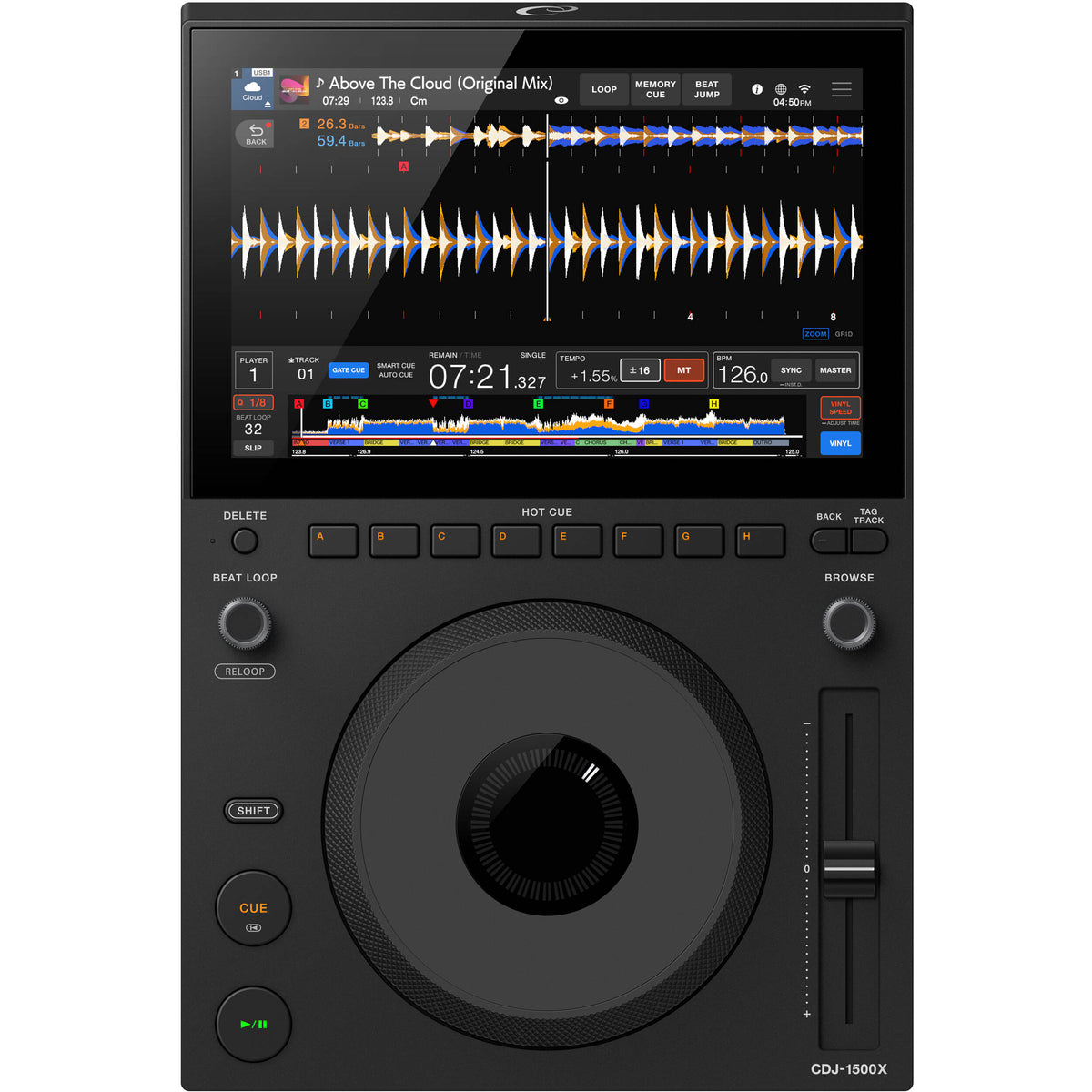The height and width of the screenshot is (1092, 1092).
Task: Trigger hardware HOT CUE B pad
Action: tap(394, 541)
